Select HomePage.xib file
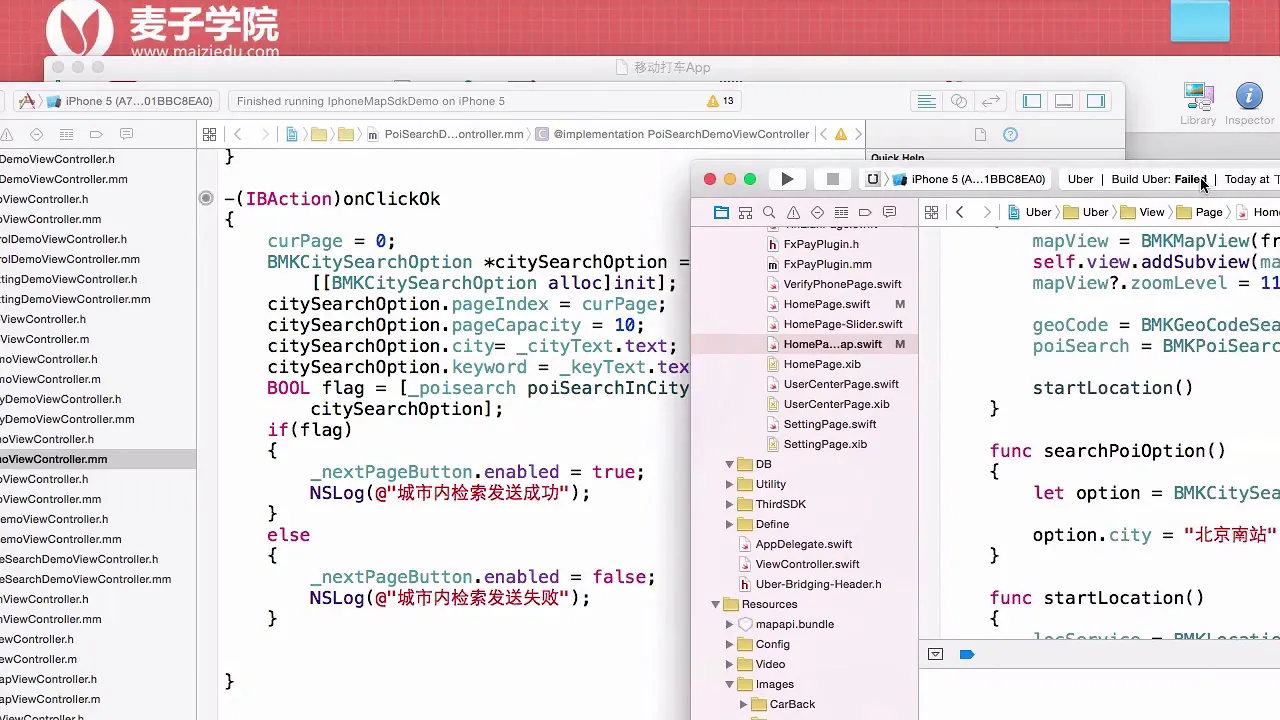1280x720 pixels. (x=813, y=364)
